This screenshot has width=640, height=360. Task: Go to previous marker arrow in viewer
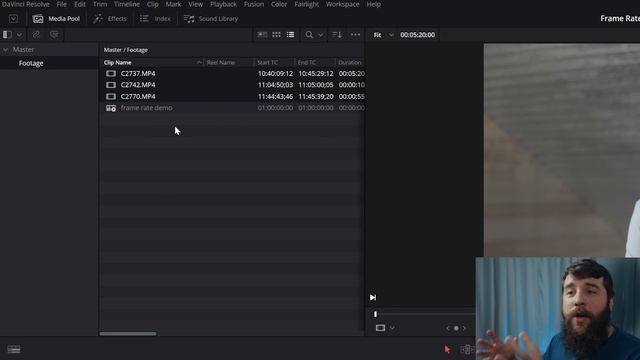tap(448, 328)
